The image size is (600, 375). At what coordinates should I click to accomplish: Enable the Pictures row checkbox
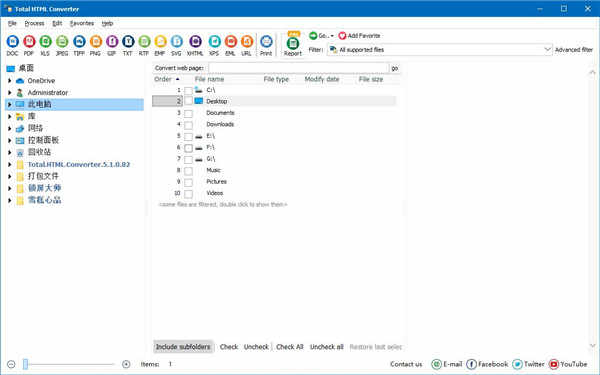coord(188,183)
